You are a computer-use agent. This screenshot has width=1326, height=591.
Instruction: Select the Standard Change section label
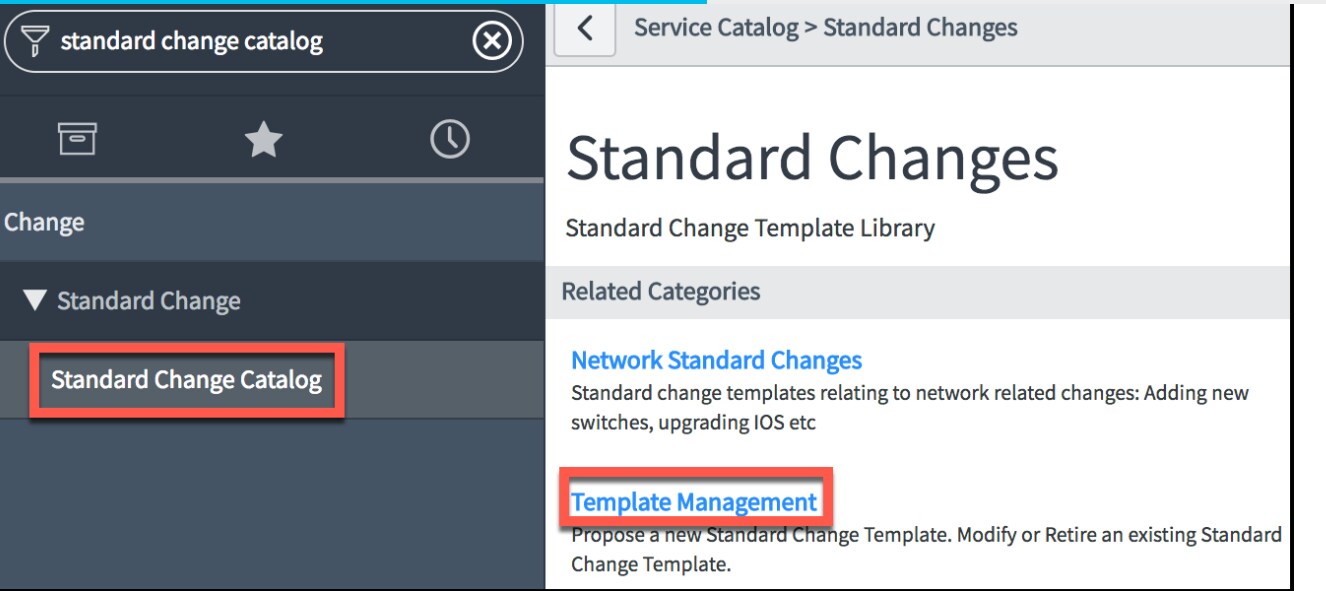point(148,301)
